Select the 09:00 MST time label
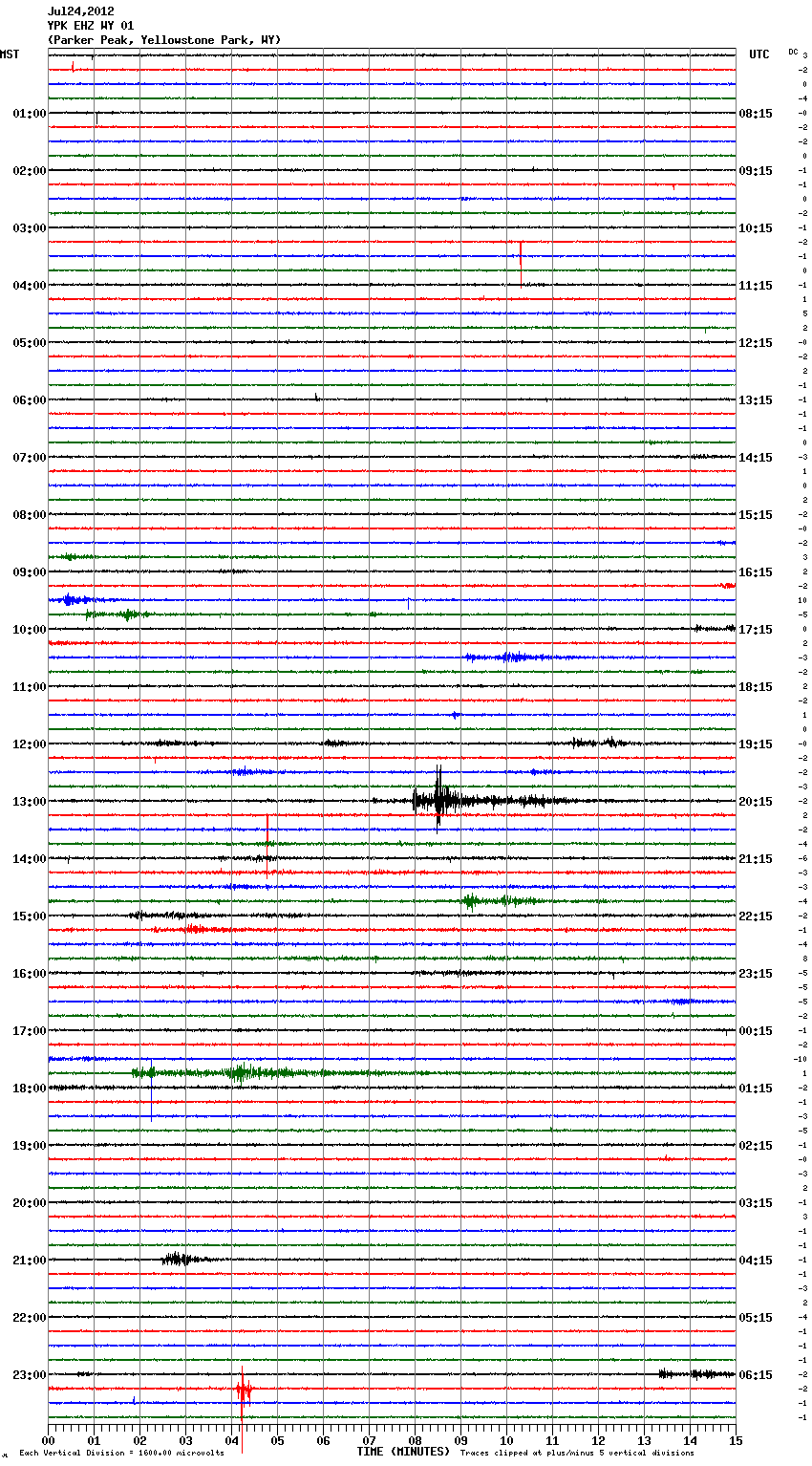This screenshot has width=812, height=1466. pyautogui.click(x=29, y=572)
